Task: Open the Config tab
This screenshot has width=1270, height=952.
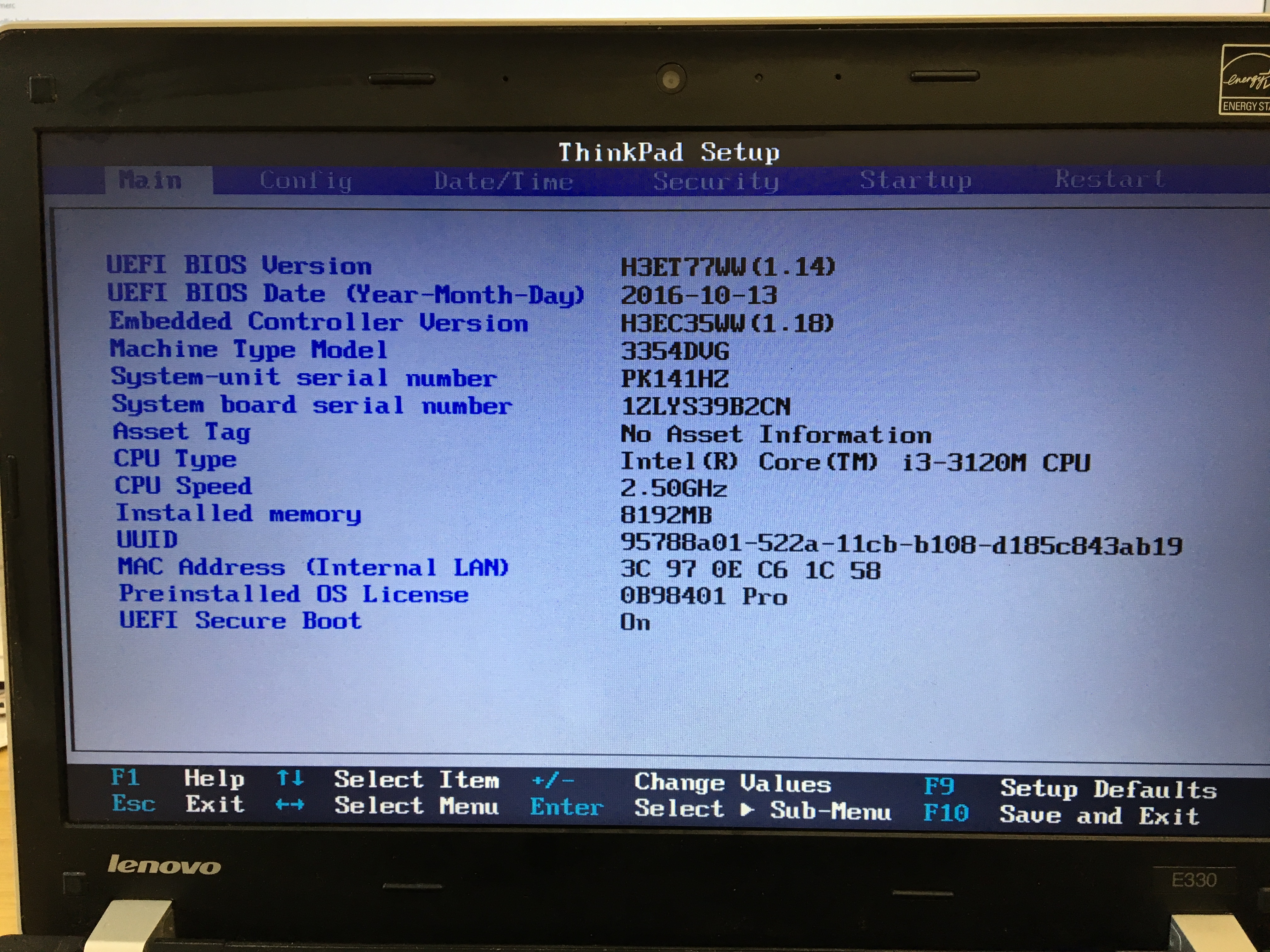Action: [x=306, y=181]
